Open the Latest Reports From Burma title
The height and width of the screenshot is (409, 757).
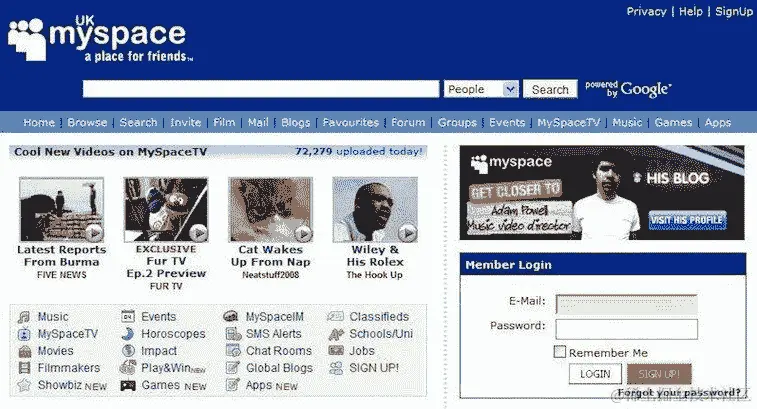pyautogui.click(x=61, y=256)
